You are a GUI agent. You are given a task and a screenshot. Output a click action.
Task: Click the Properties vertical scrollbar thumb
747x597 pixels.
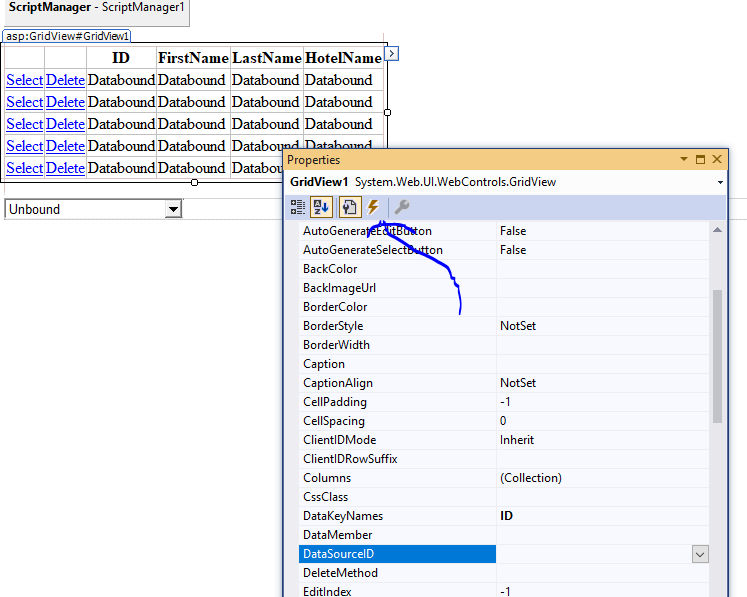[x=717, y=356]
